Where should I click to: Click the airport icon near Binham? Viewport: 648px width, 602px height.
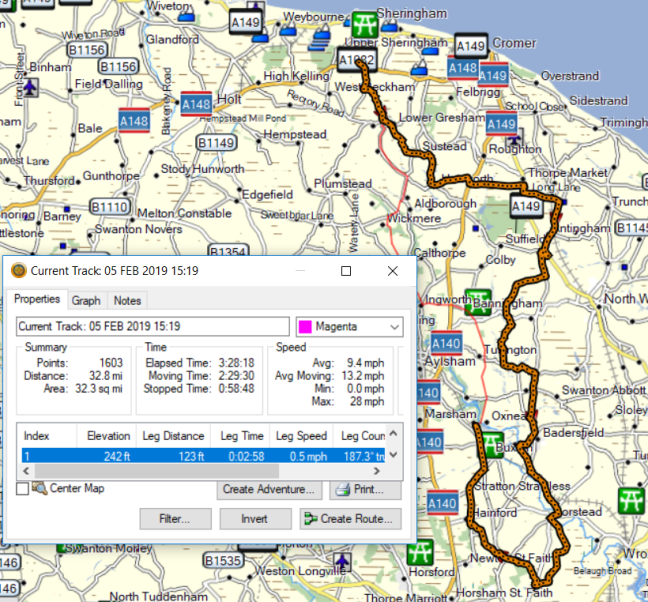[28, 86]
